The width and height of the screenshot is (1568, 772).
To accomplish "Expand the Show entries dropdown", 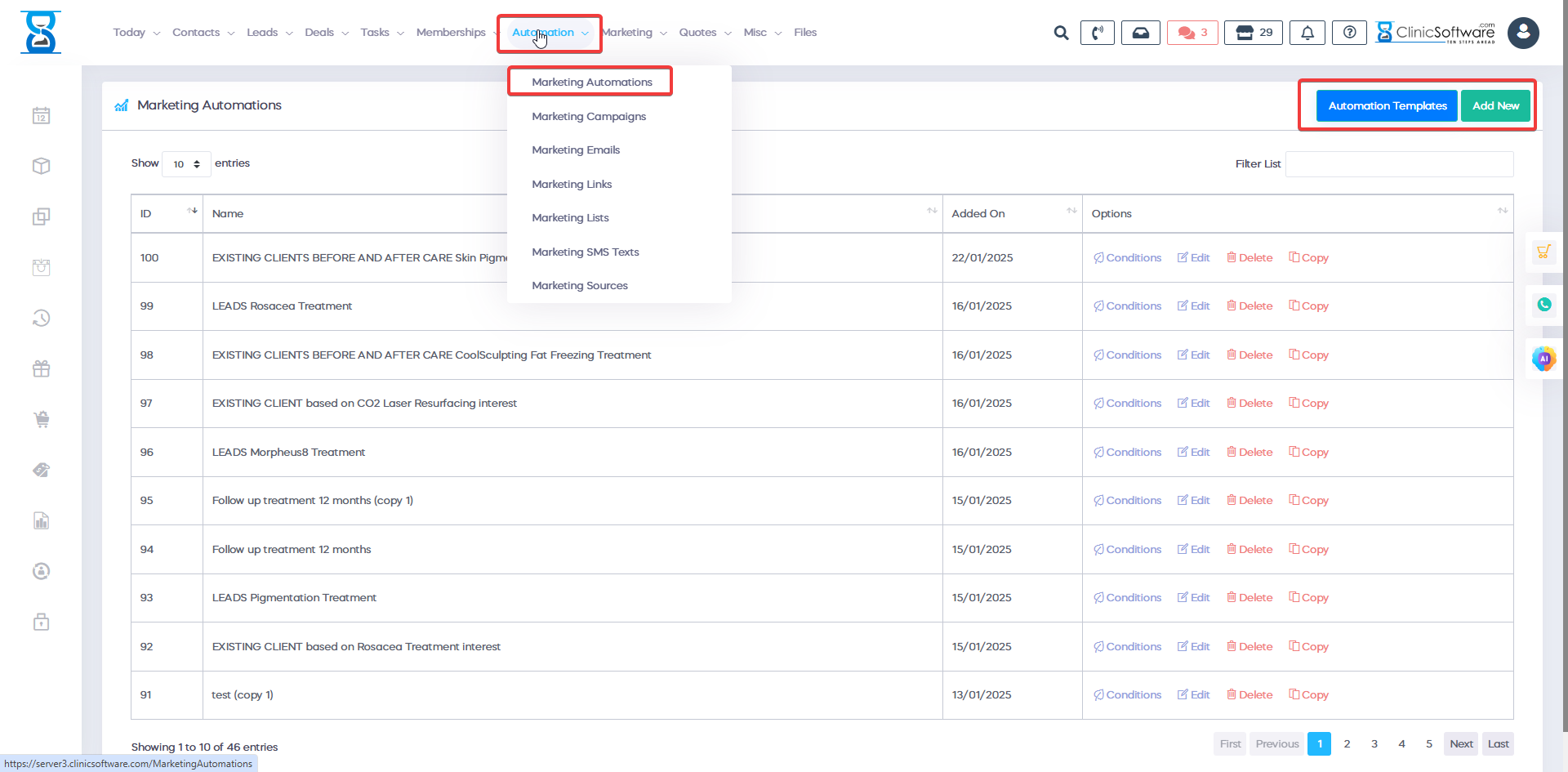I will click(x=186, y=164).
